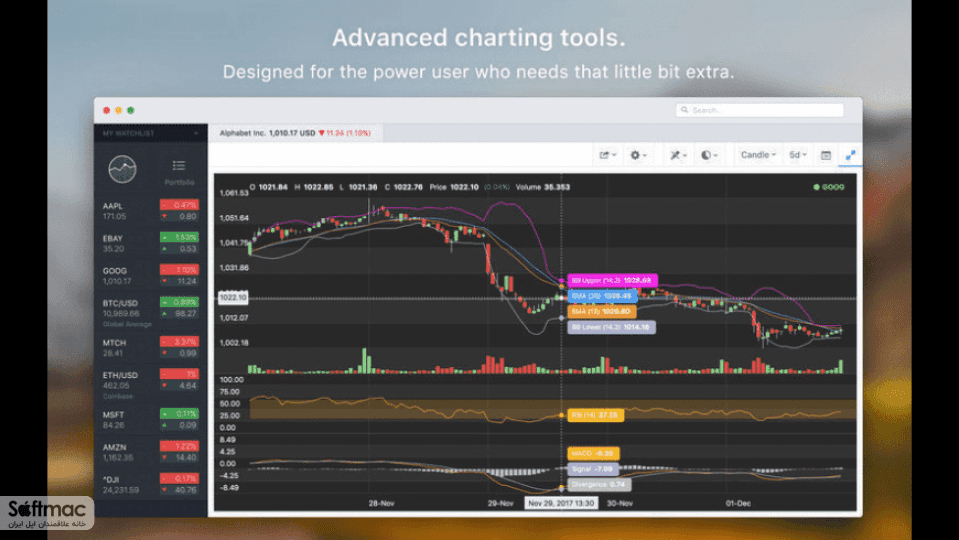
Task: Select the watchlist chart circle icon
Action: (x=122, y=169)
